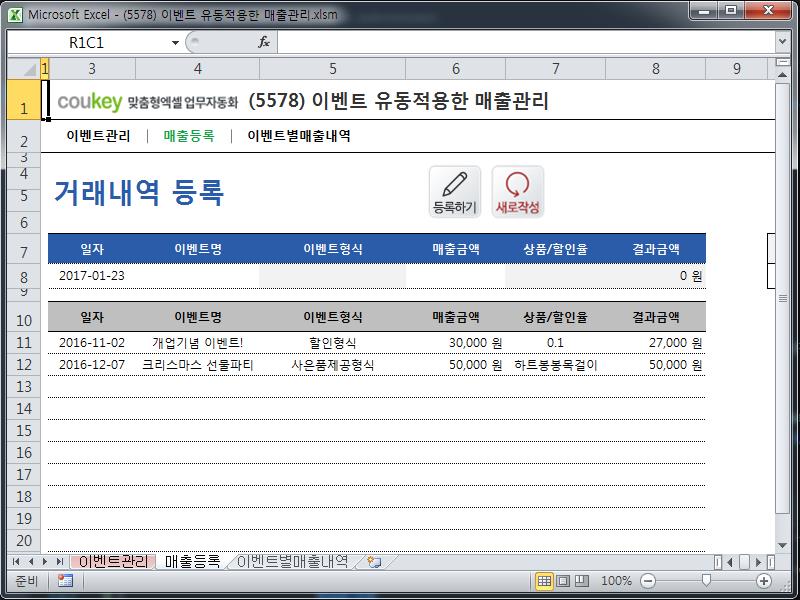Click the cell 30,000 원
Screen dimensions: 800x600
(456, 343)
